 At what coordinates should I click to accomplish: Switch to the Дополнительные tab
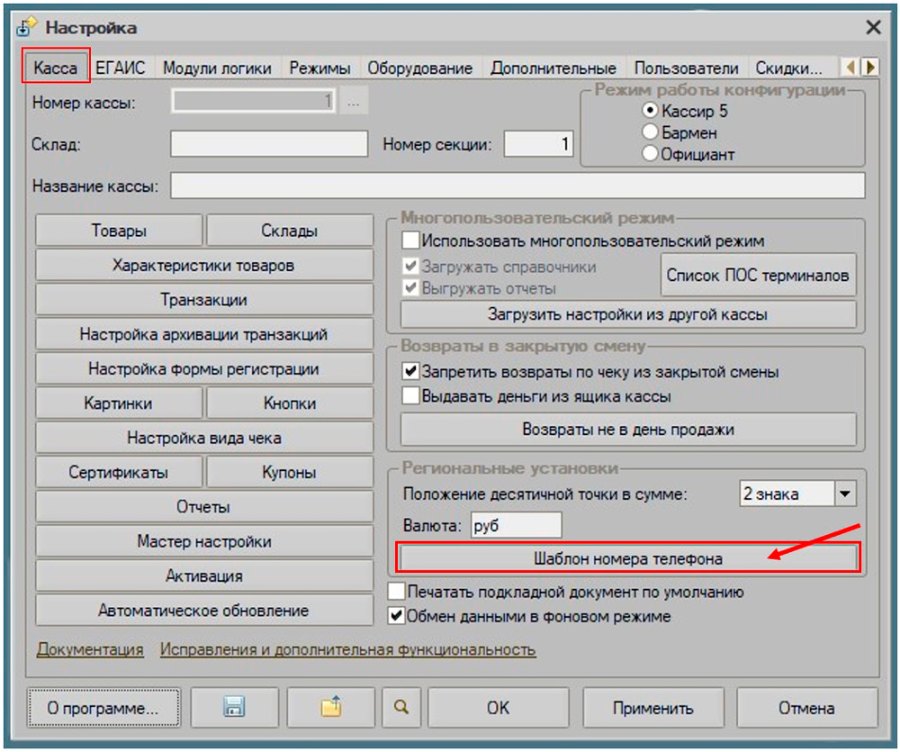click(x=553, y=68)
